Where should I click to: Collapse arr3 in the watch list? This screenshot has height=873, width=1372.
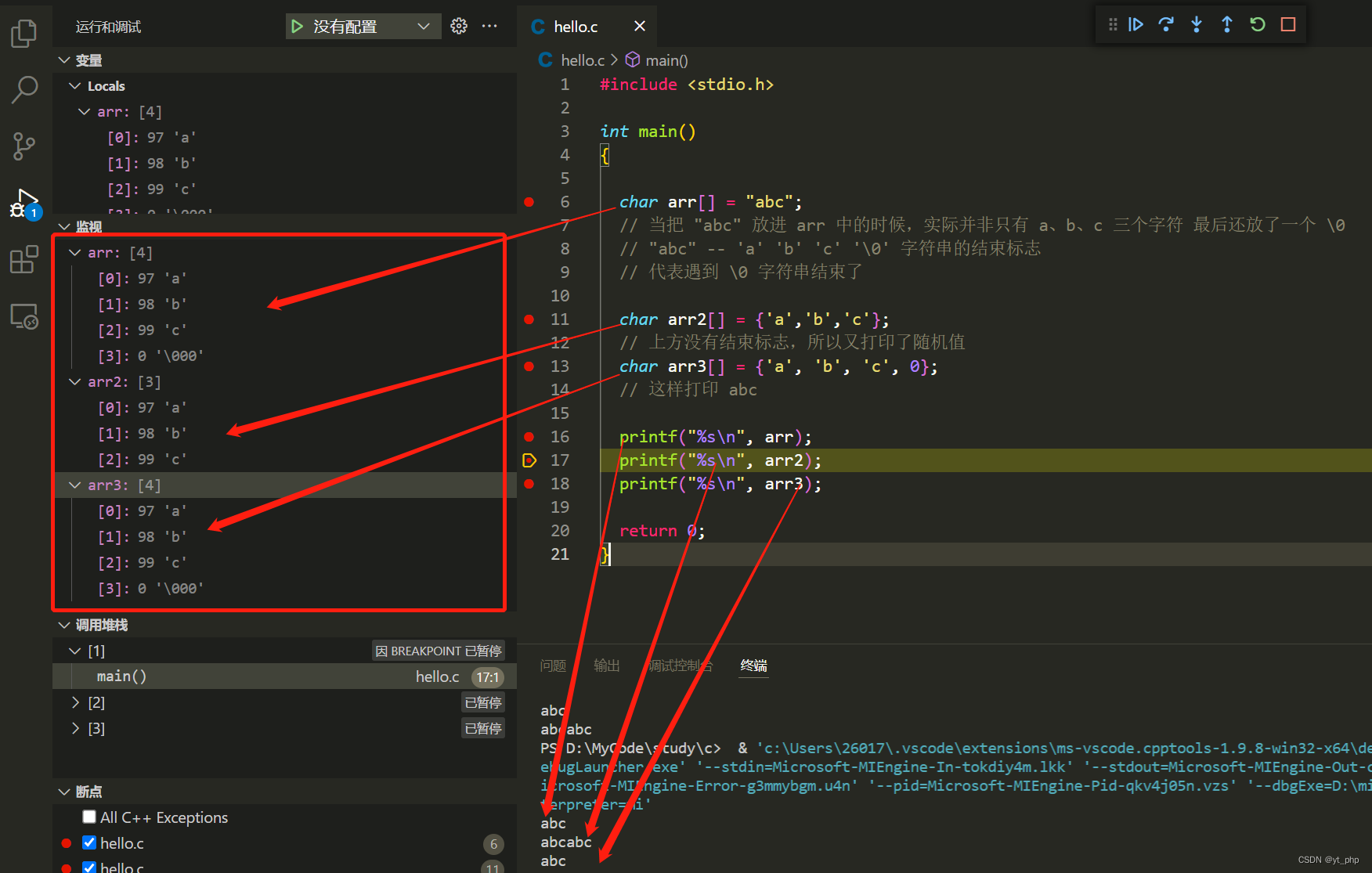click(75, 485)
